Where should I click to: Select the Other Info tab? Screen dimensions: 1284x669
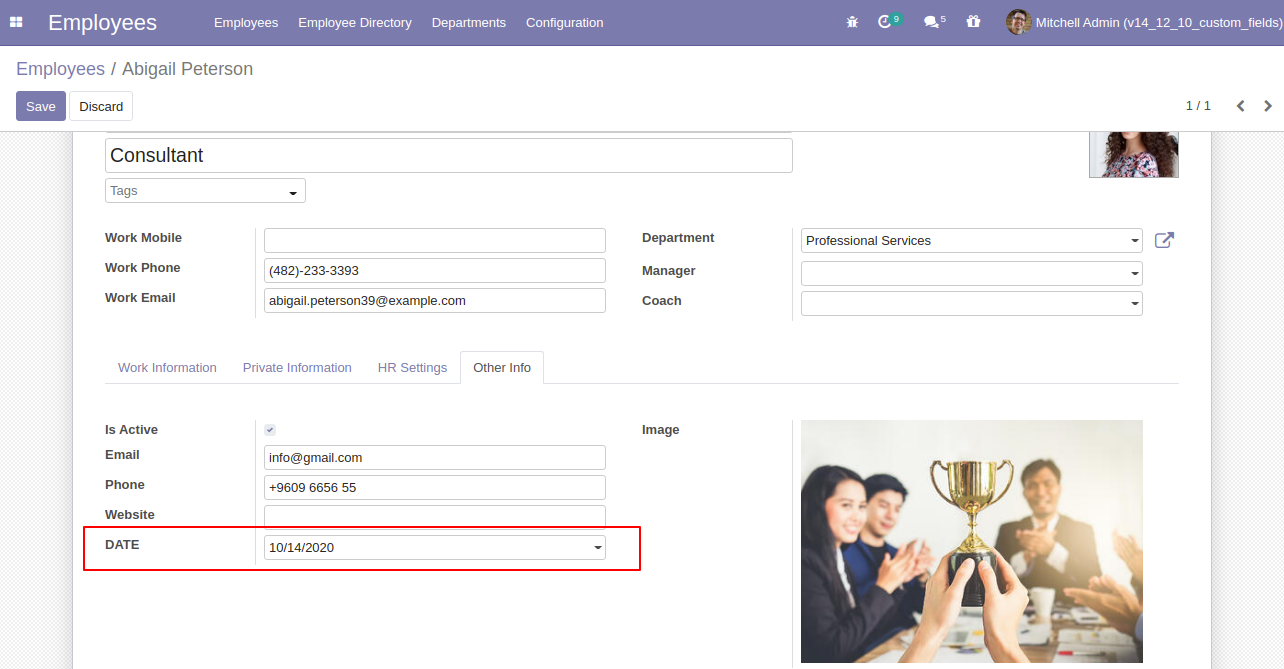tap(502, 368)
